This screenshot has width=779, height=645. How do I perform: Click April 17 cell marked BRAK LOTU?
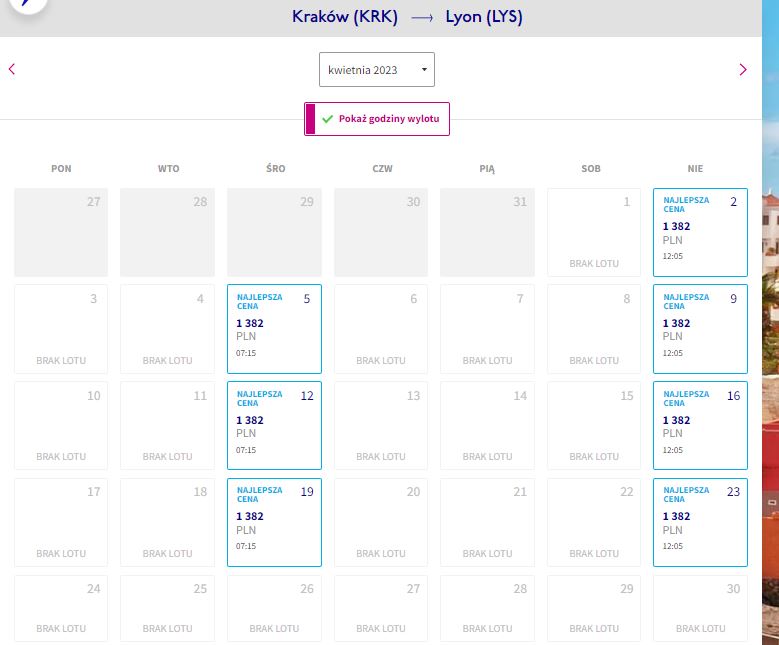click(61, 522)
